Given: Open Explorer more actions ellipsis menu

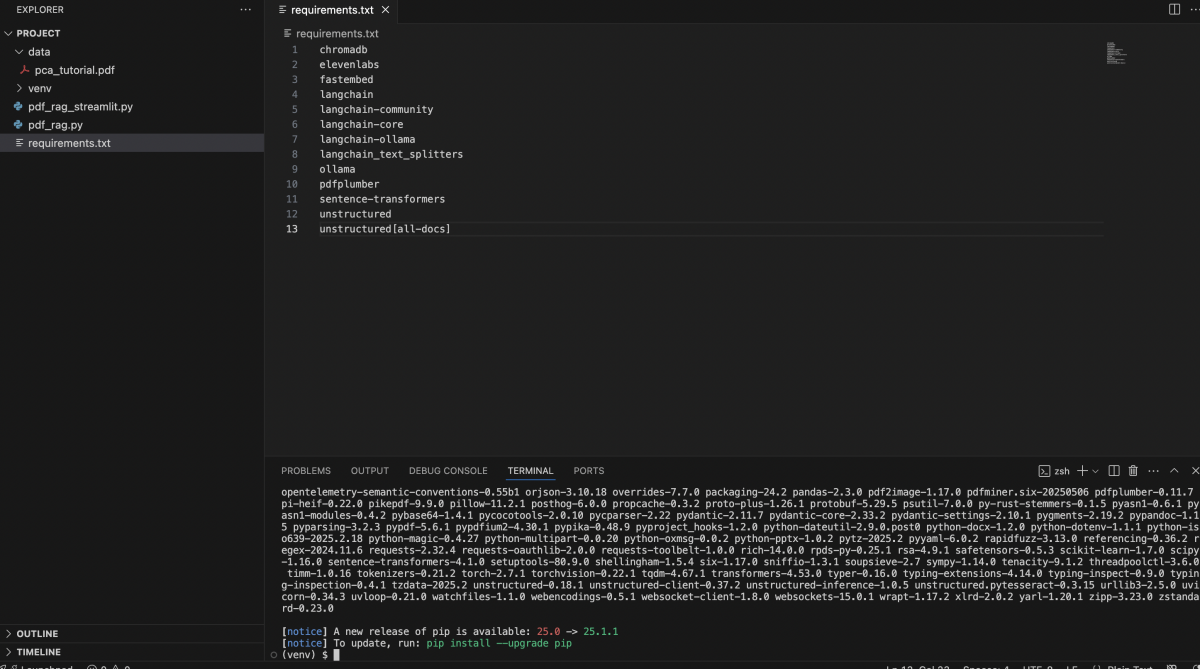Looking at the screenshot, I should coord(246,10).
